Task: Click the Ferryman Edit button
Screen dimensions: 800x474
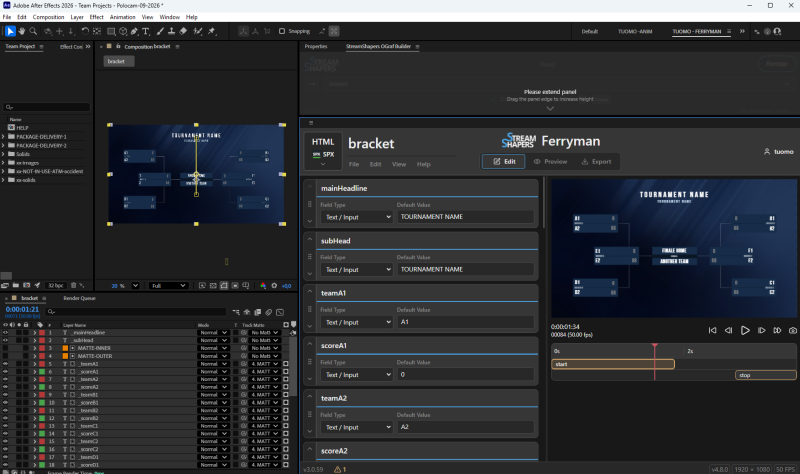Action: (x=504, y=162)
